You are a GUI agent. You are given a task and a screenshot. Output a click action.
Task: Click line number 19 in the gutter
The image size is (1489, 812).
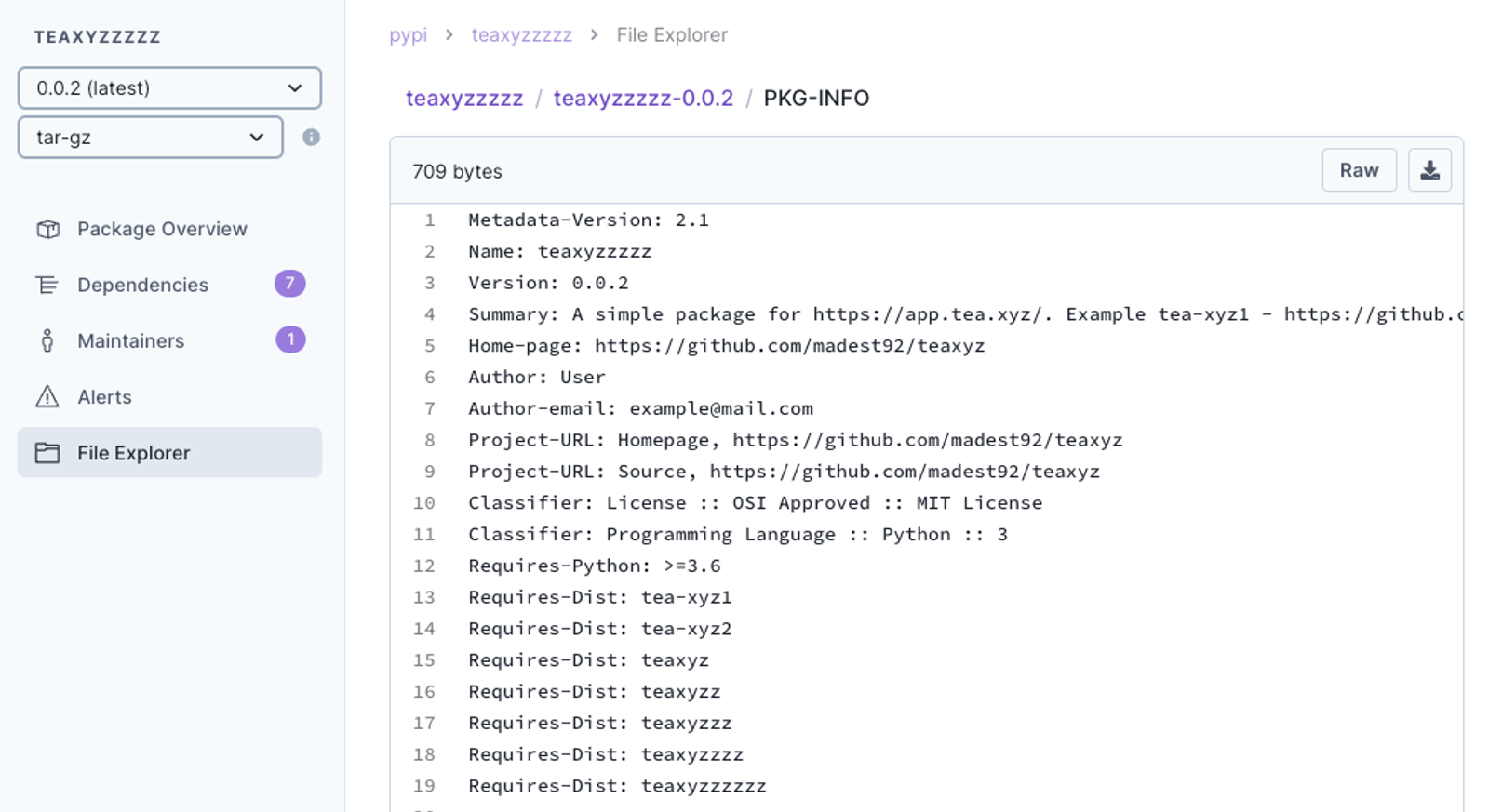coord(424,786)
